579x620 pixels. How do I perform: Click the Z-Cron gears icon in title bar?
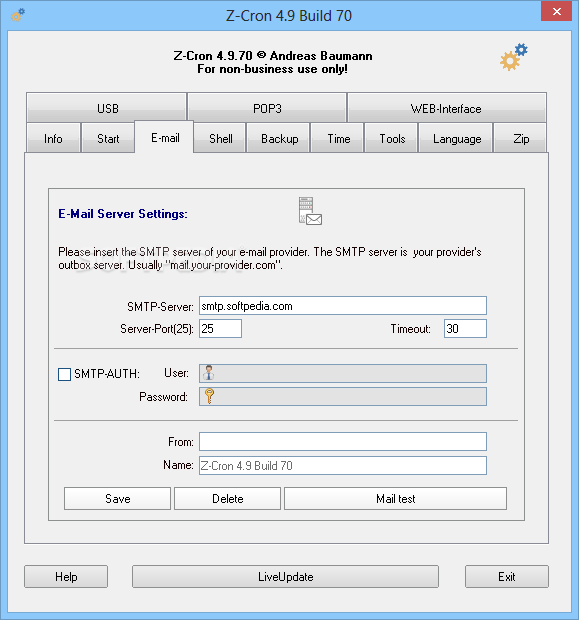click(18, 15)
